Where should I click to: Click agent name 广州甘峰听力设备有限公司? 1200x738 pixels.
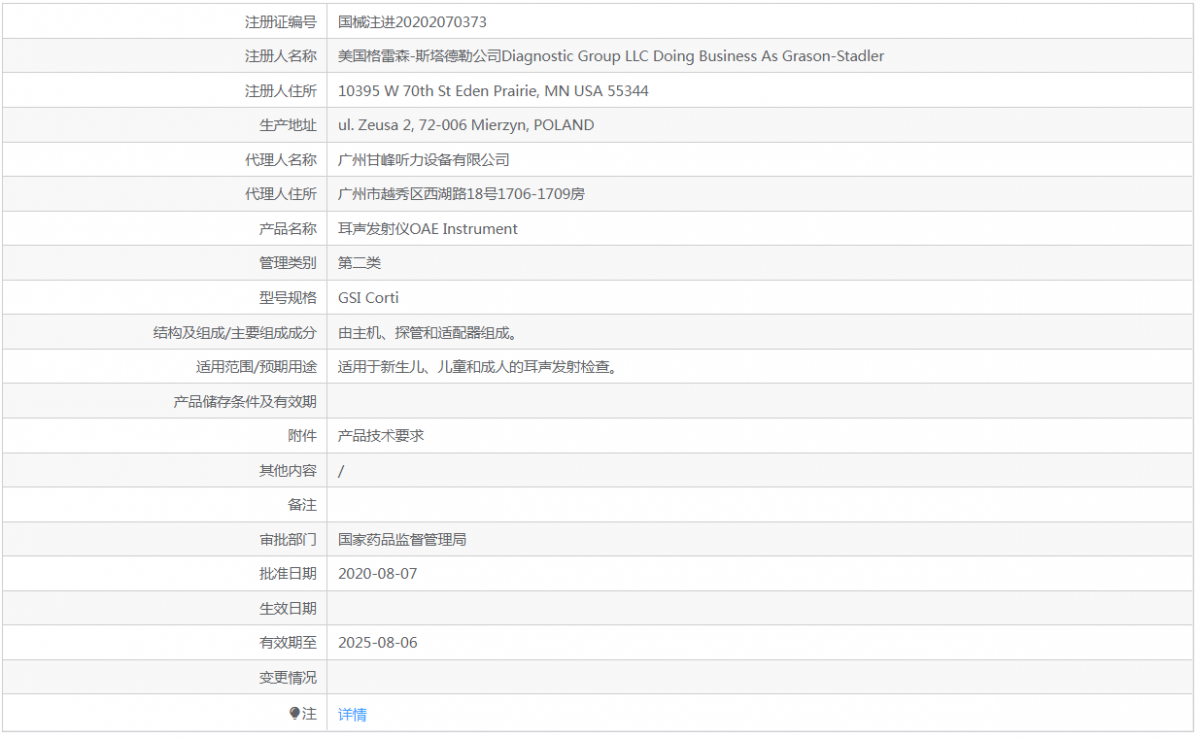click(424, 160)
